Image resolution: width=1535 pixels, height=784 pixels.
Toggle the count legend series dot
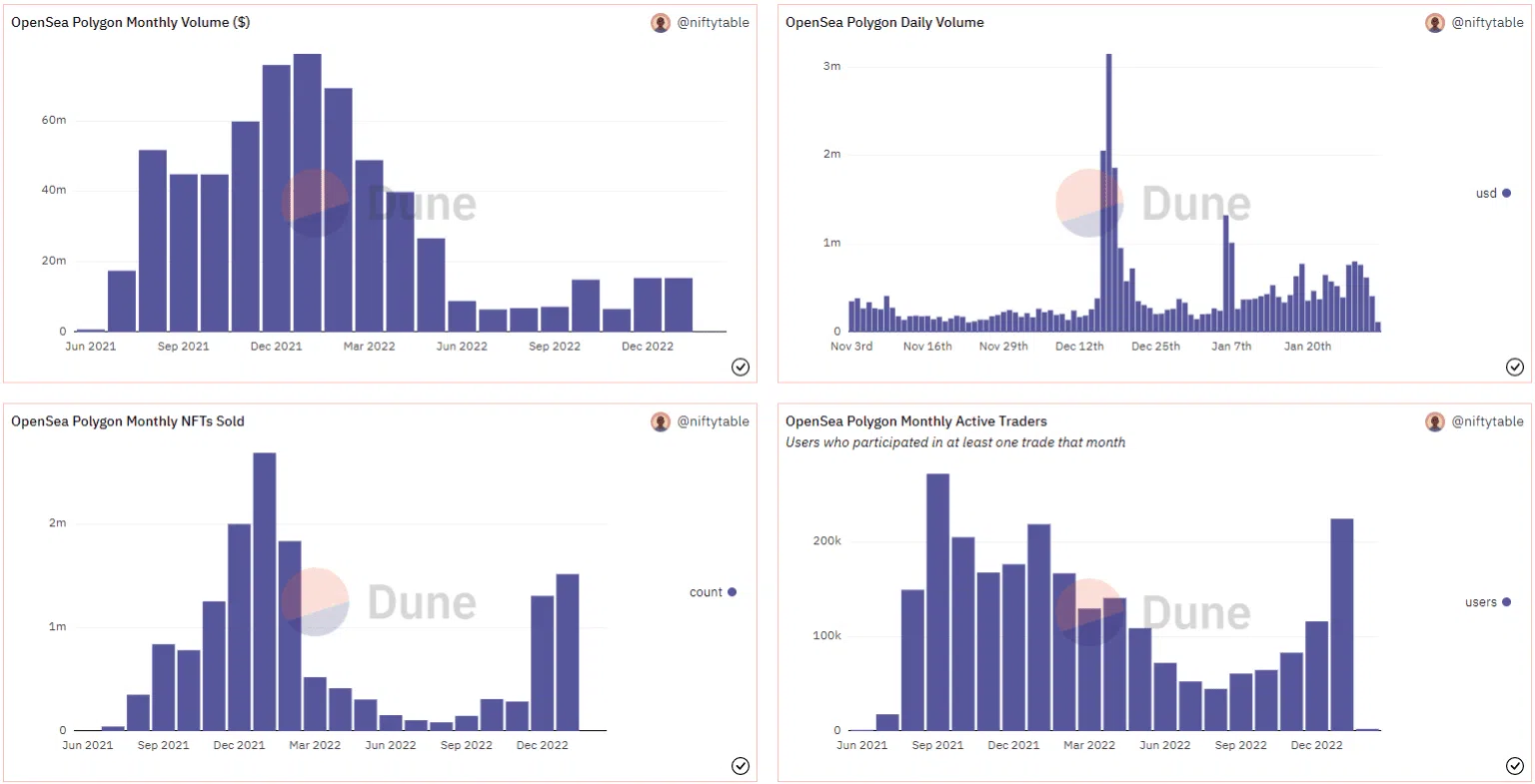[x=732, y=592]
